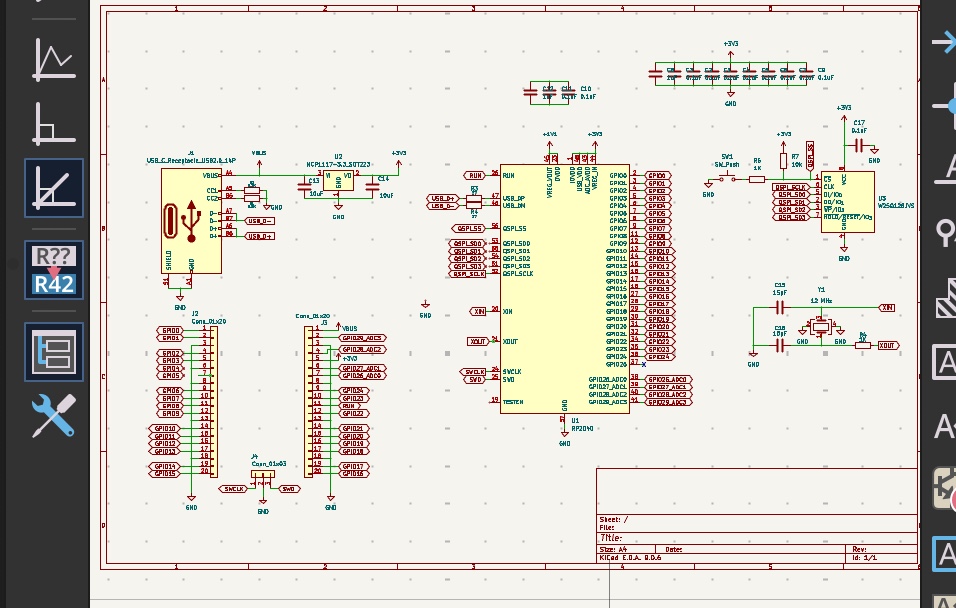Image resolution: width=956 pixels, height=608 pixels.
Task: Enable free angle wire drawing mode
Action: click(x=54, y=59)
